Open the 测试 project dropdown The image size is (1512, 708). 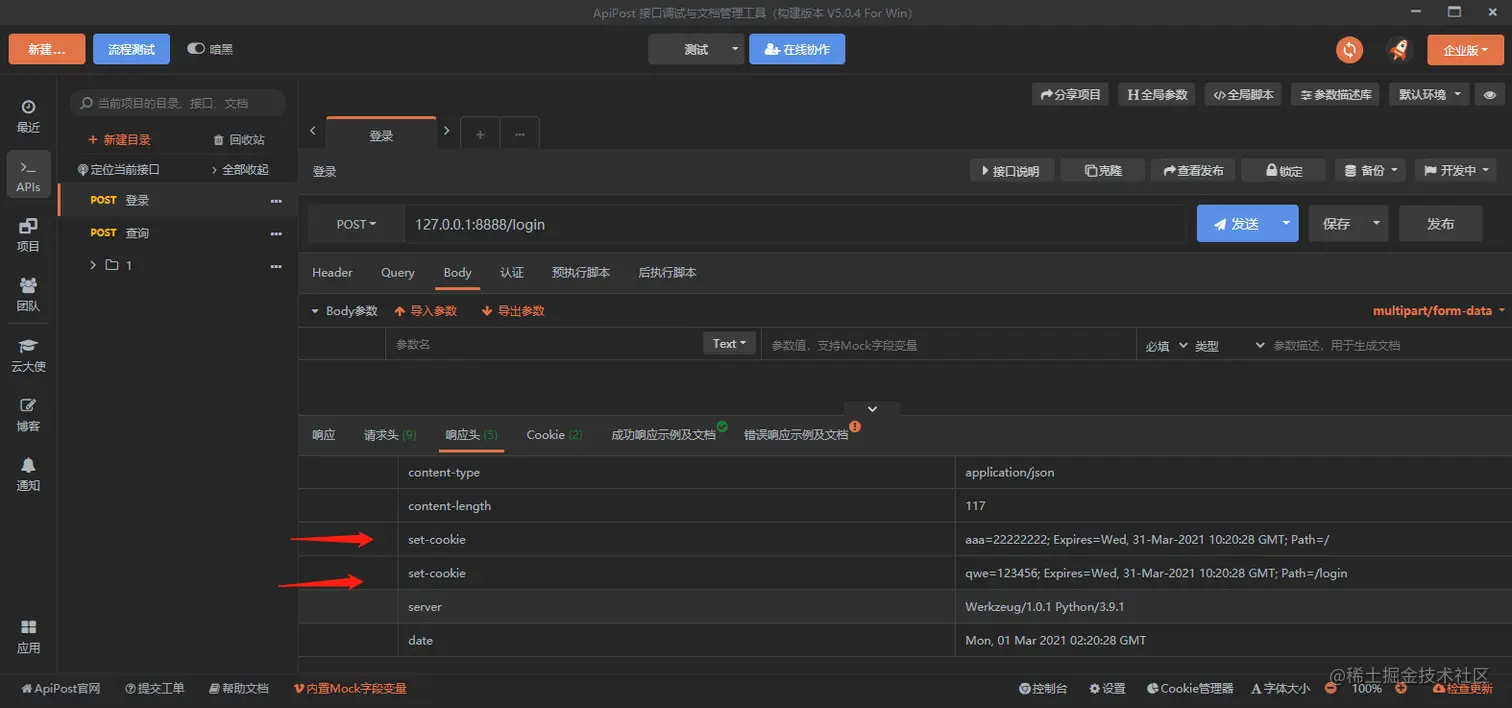pyautogui.click(x=697, y=49)
